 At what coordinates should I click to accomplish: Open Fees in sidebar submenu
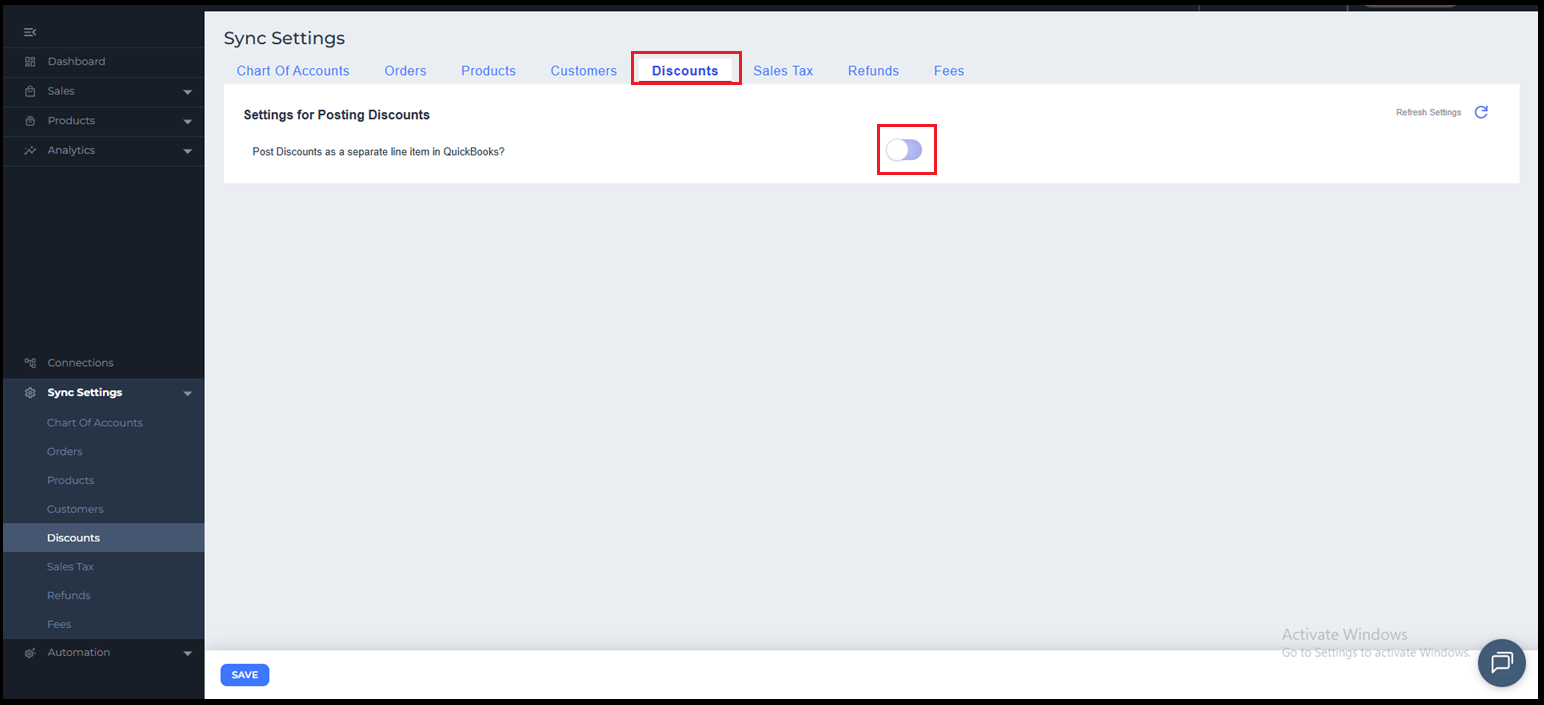[59, 625]
